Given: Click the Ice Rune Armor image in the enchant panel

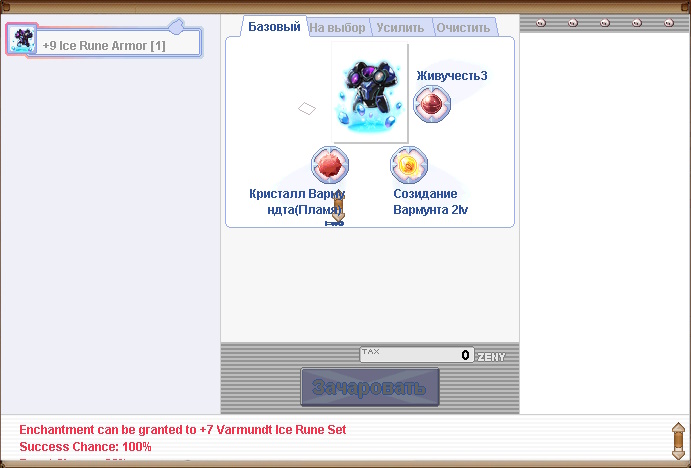Looking at the screenshot, I should coord(370,92).
